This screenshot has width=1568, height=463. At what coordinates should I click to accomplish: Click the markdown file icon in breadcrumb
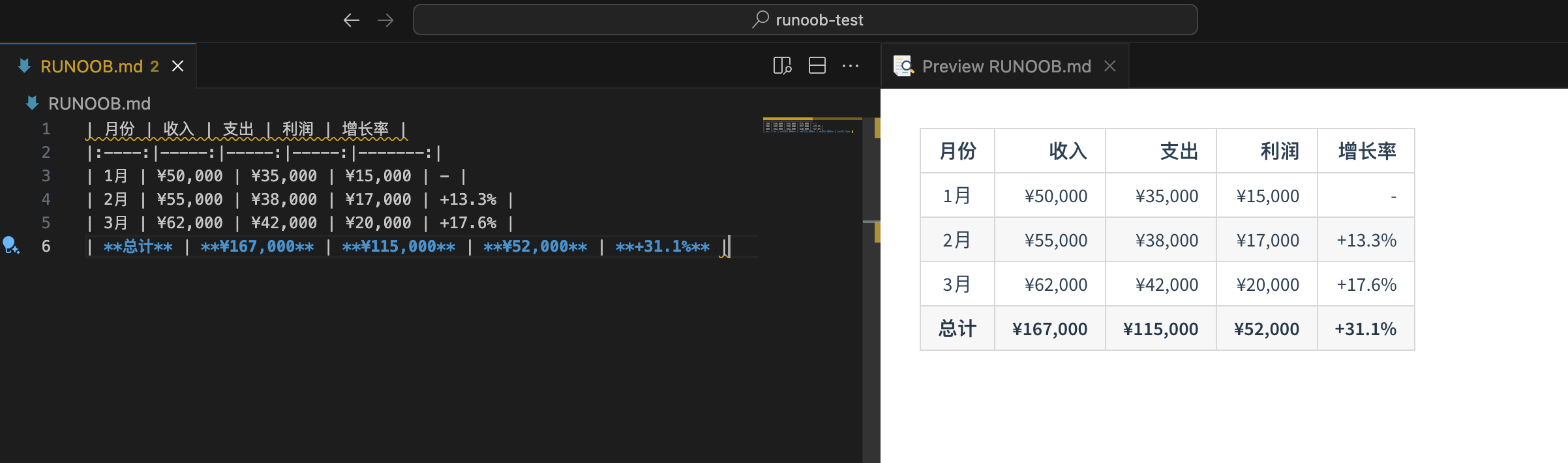click(x=31, y=103)
